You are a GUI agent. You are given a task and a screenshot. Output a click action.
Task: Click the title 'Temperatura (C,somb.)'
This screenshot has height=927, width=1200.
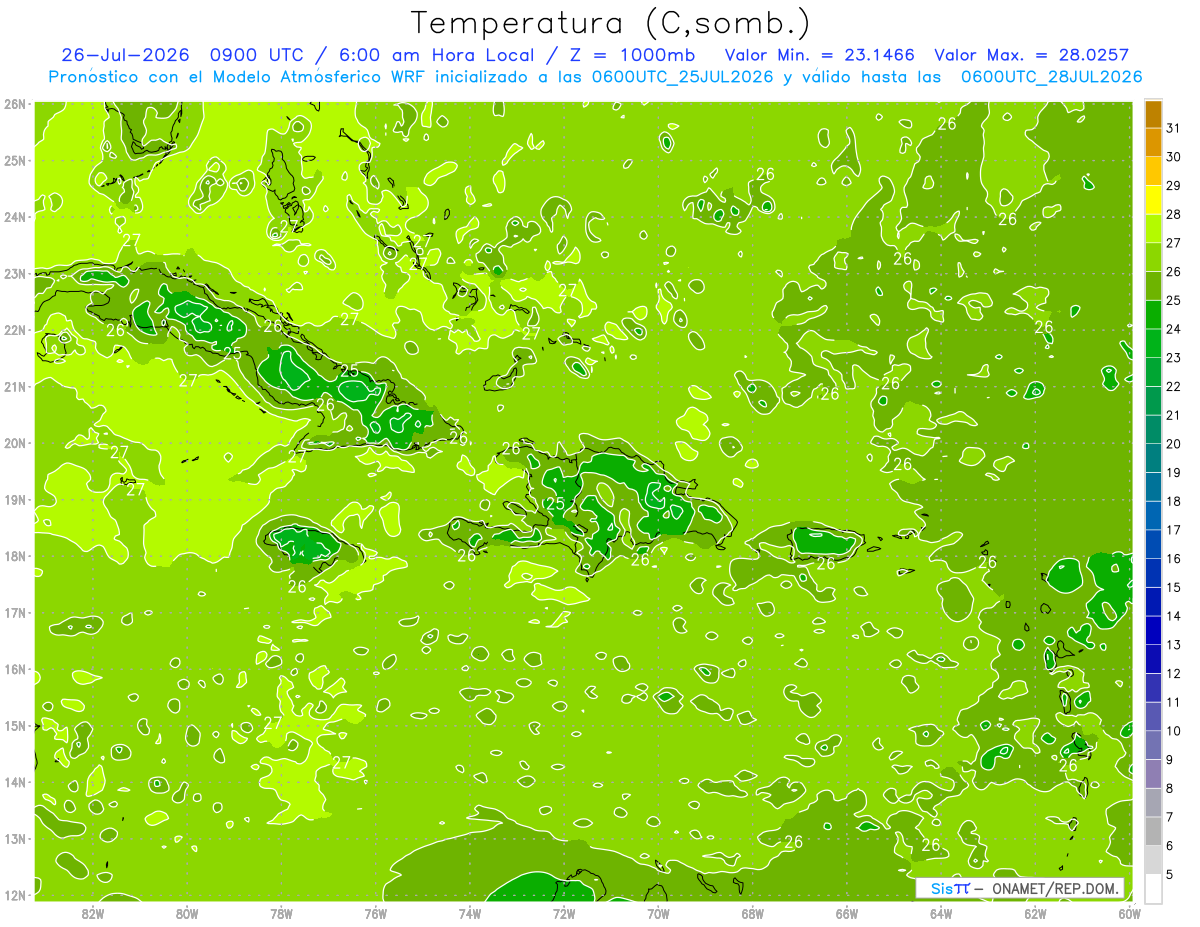(x=611, y=23)
